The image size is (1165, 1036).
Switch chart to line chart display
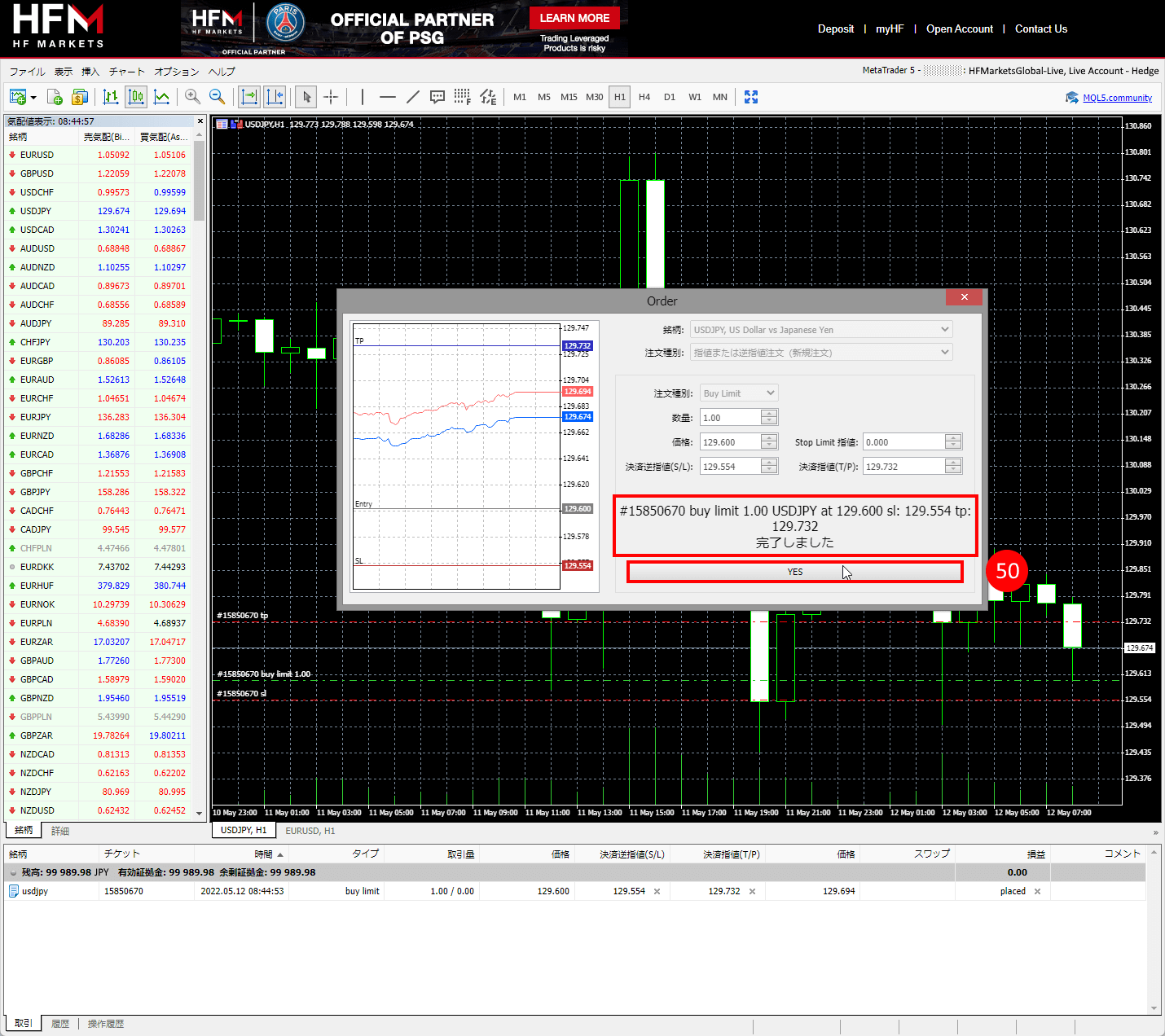[162, 97]
